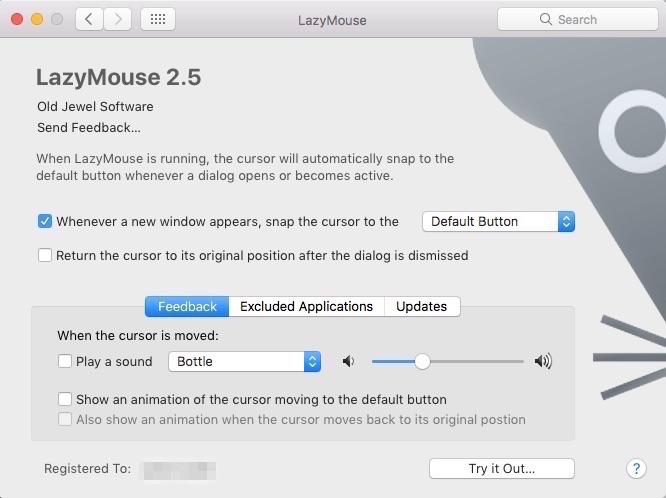Viewport: 666px width, 498px height.
Task: Click the 'LazyMouse 2.5' heading text
Action: click(x=119, y=77)
